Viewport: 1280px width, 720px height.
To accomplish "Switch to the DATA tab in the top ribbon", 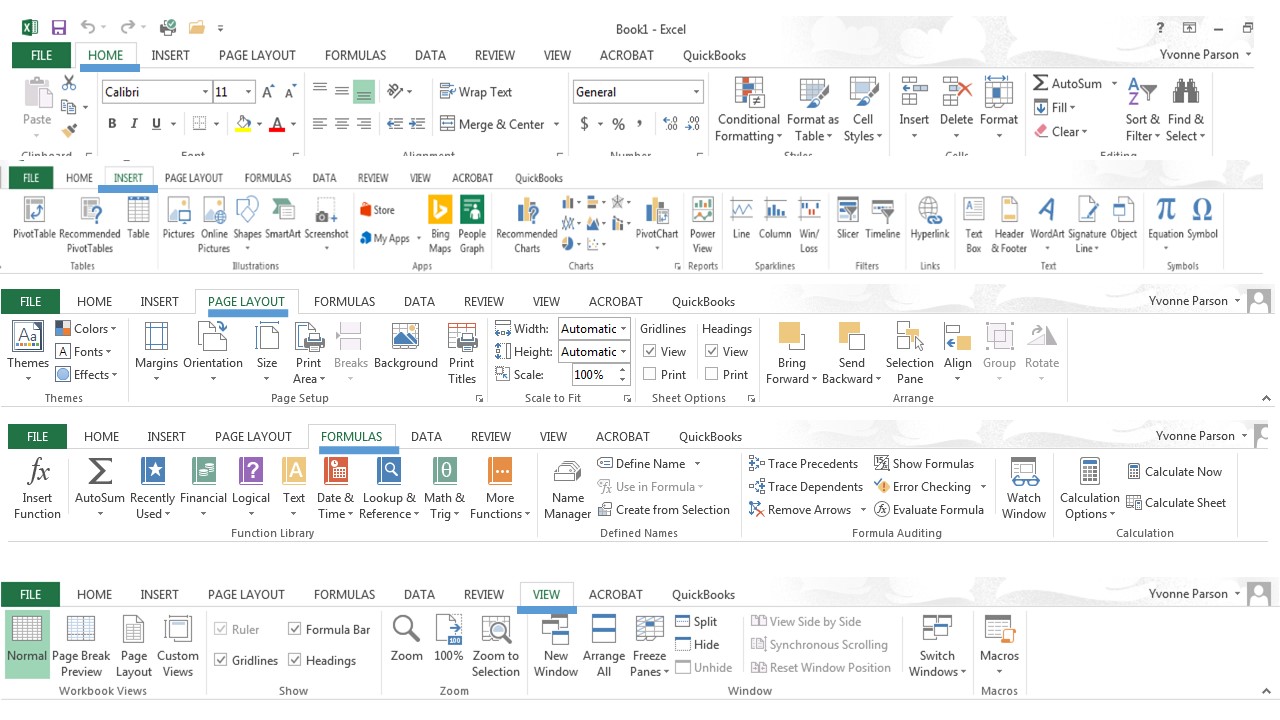I will tap(430, 55).
